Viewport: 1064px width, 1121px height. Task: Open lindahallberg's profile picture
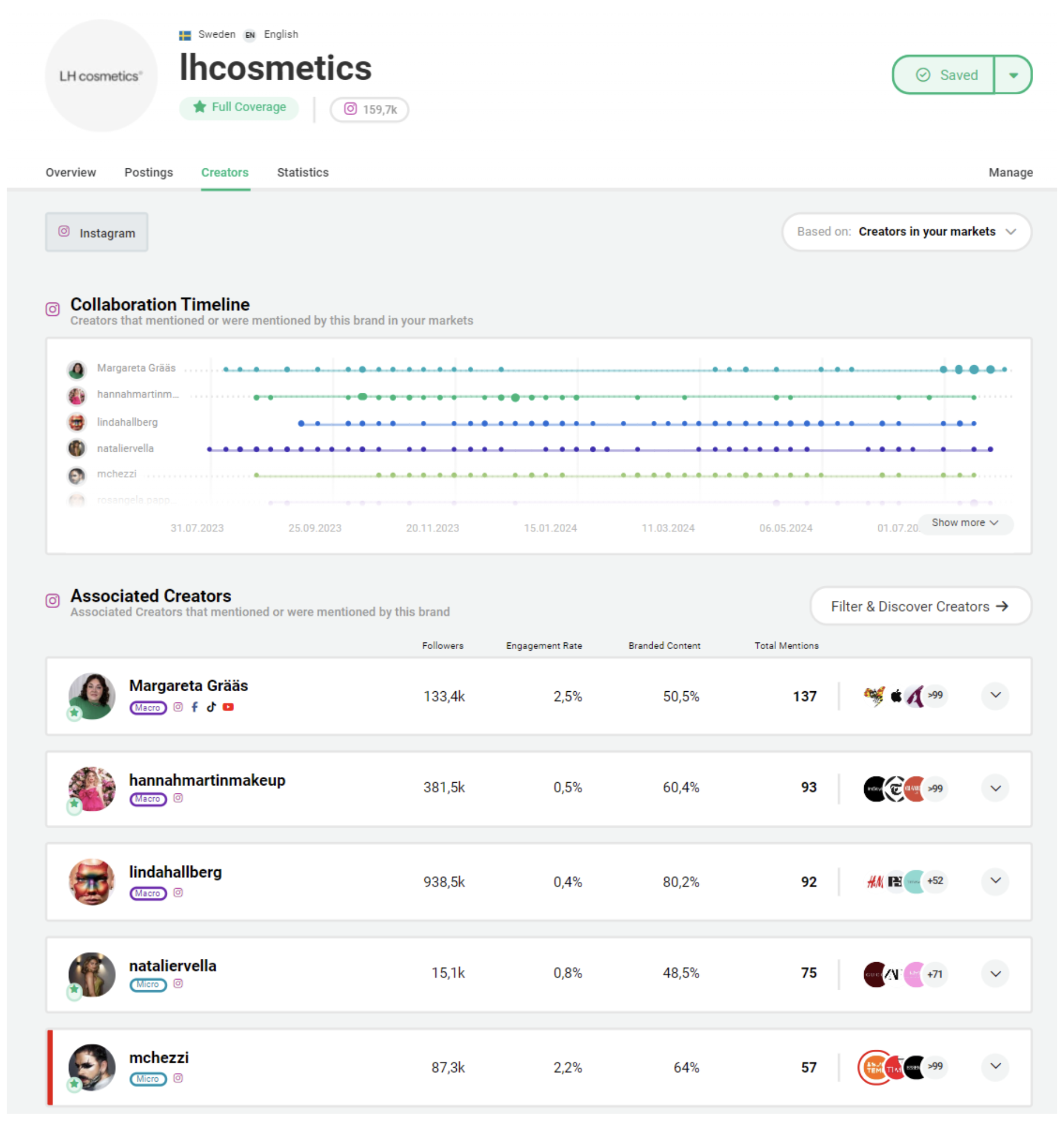click(x=92, y=882)
